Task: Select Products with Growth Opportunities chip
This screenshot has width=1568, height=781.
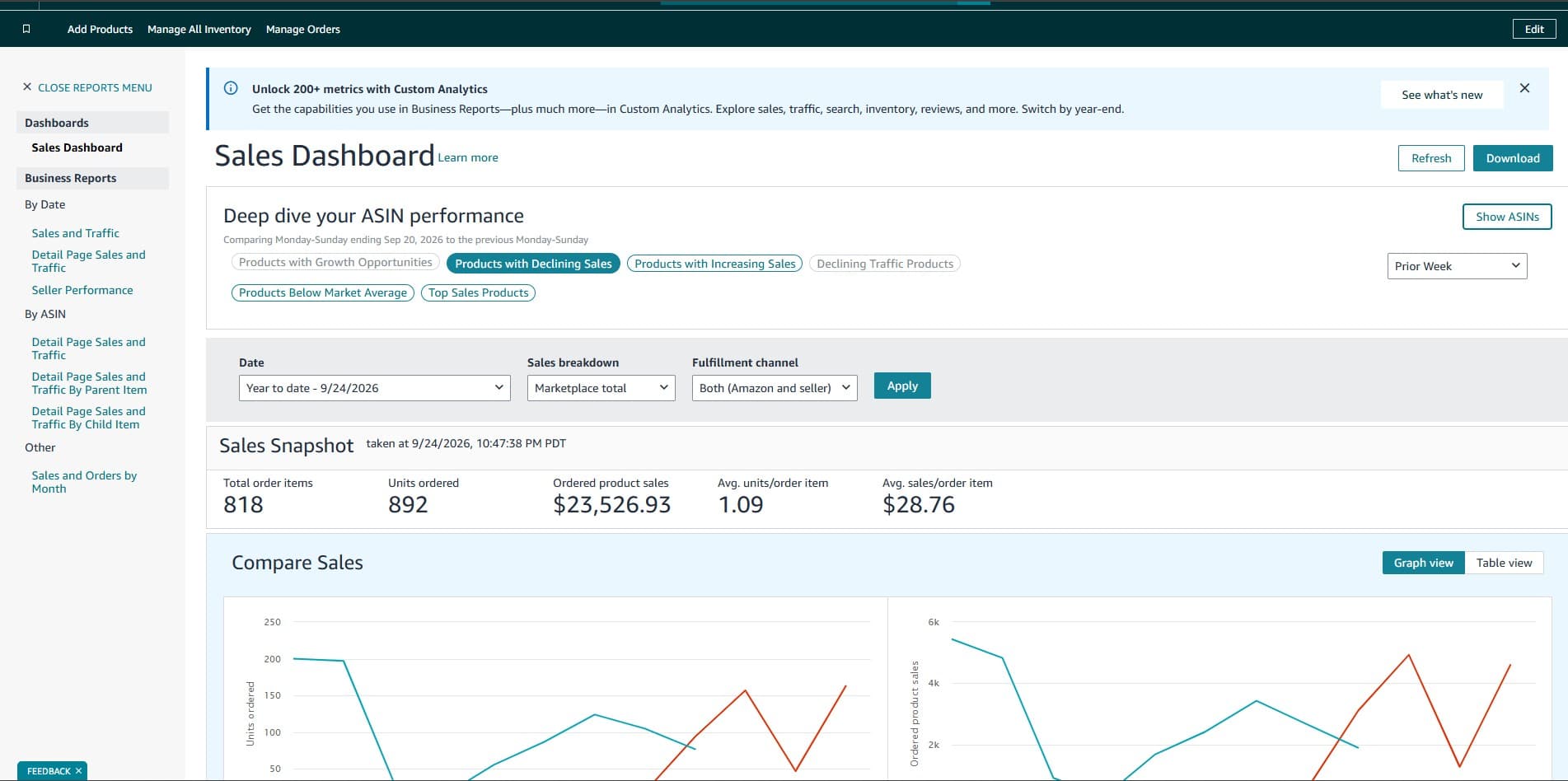Action: point(335,262)
